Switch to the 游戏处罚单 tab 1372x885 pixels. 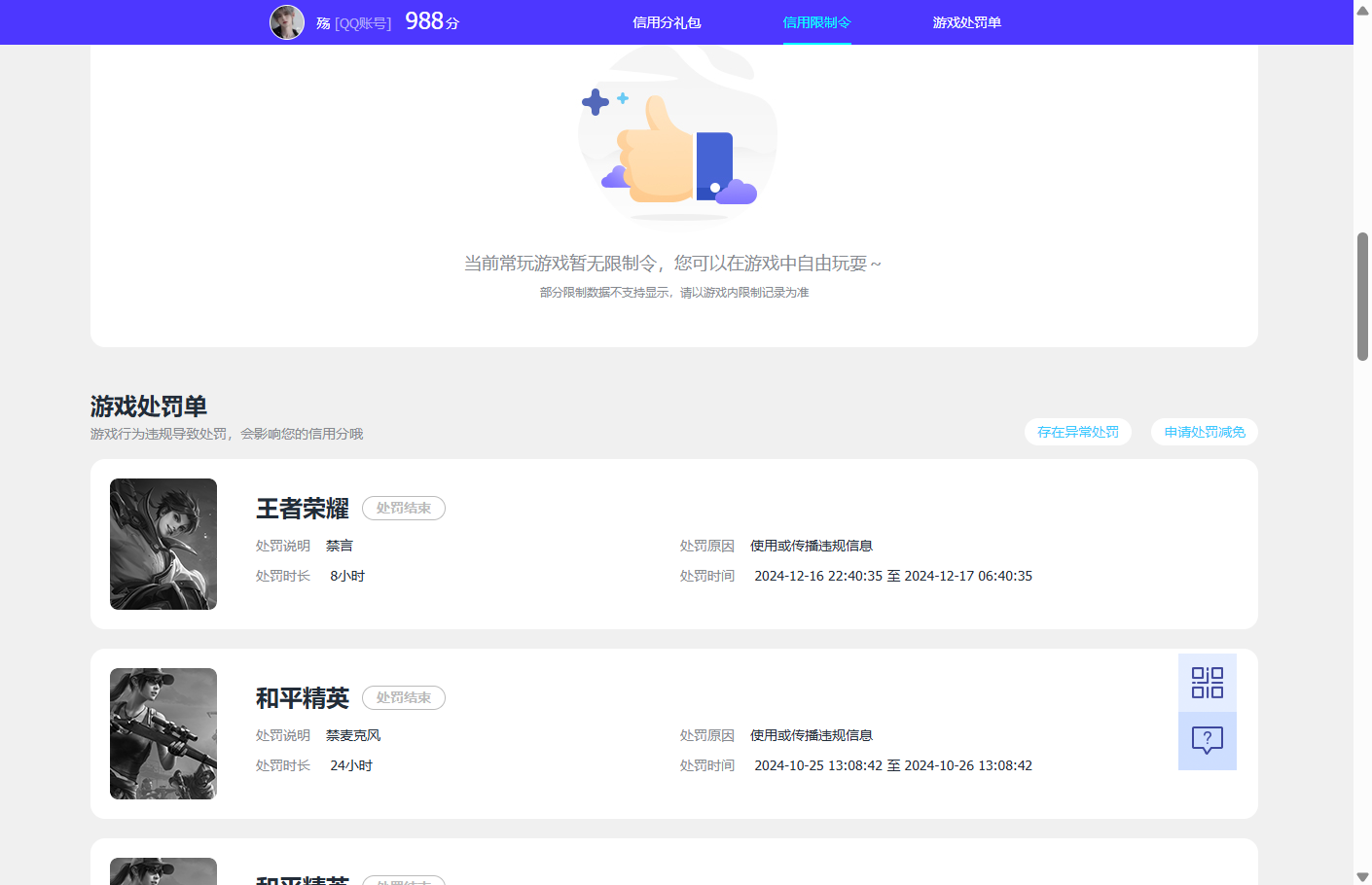966,21
